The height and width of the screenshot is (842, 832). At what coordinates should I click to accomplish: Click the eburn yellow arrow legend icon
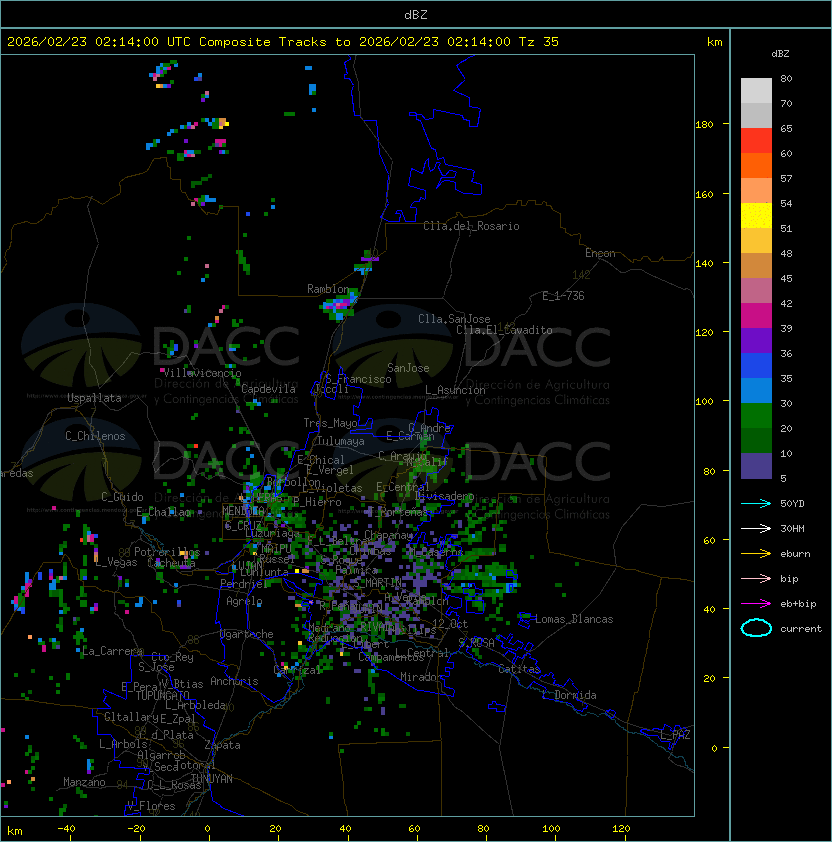pos(756,554)
